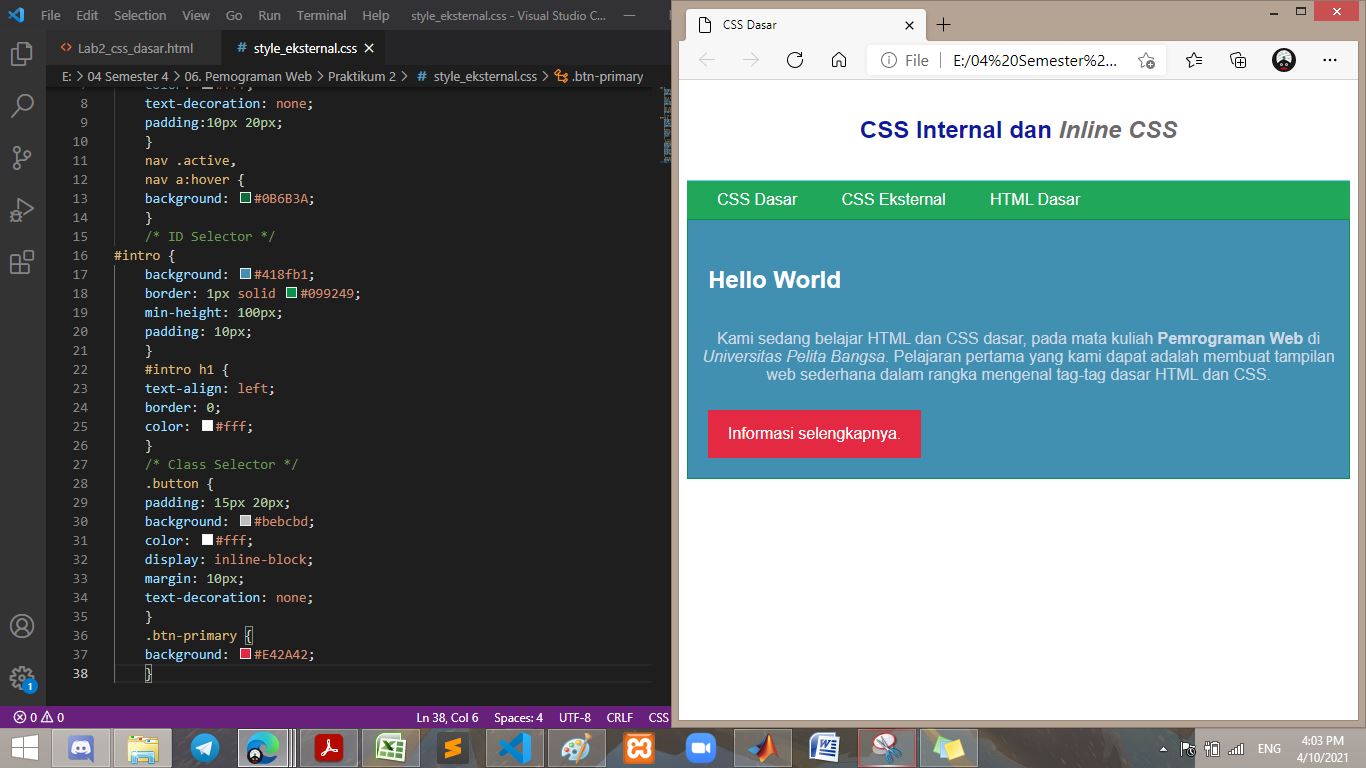This screenshot has width=1366, height=768.
Task: Open the Edge Settings and more menu
Action: click(1330, 60)
